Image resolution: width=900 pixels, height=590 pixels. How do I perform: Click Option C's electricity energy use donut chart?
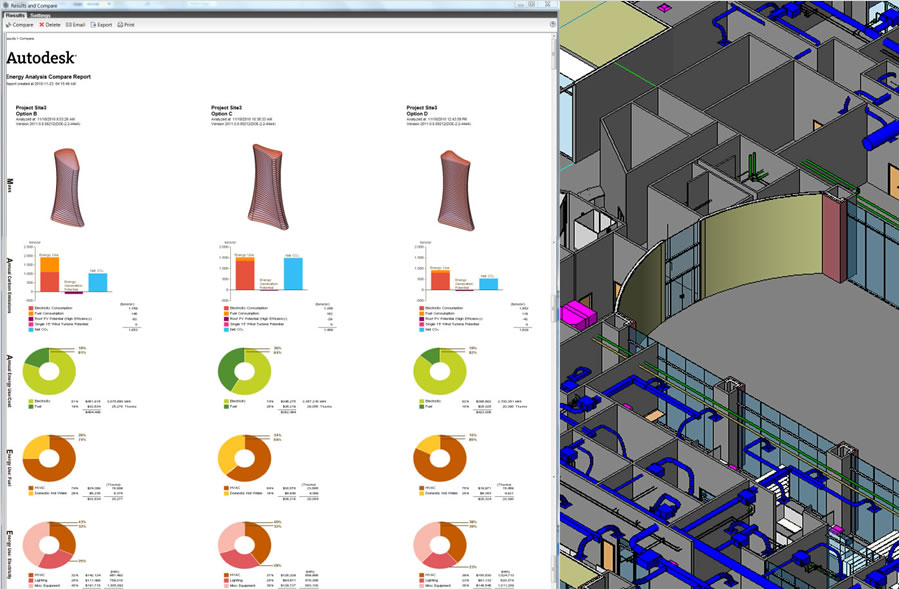pos(245,545)
